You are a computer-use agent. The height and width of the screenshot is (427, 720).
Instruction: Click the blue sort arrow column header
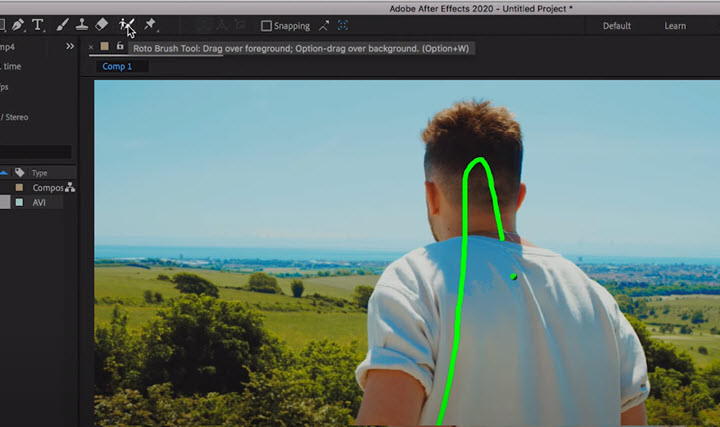tap(4, 173)
